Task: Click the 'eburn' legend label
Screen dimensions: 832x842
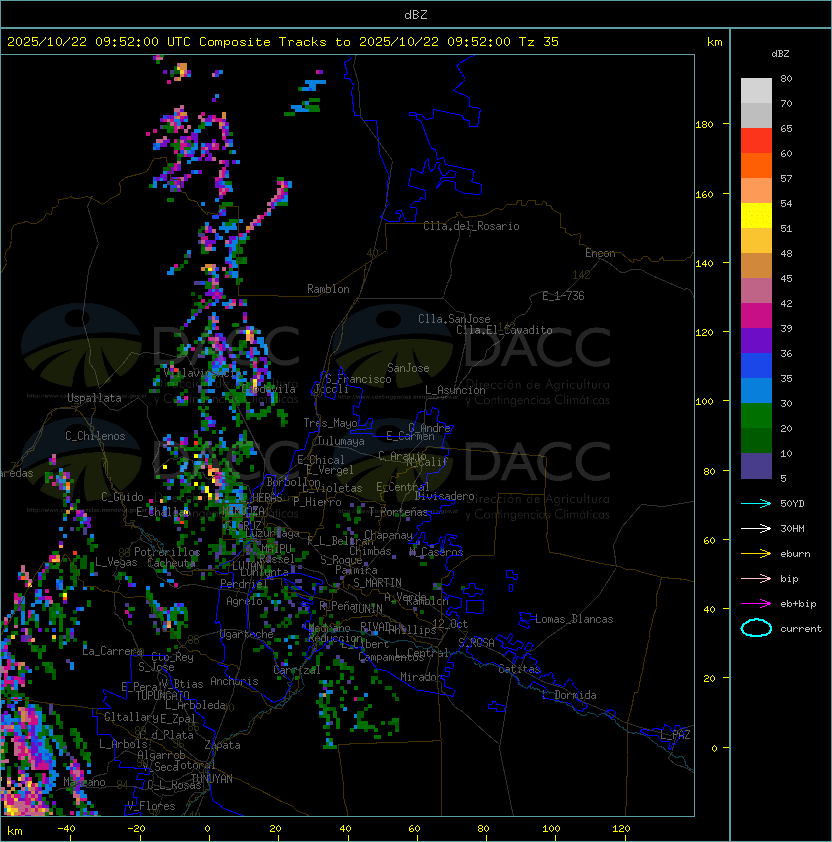Action: coord(795,554)
